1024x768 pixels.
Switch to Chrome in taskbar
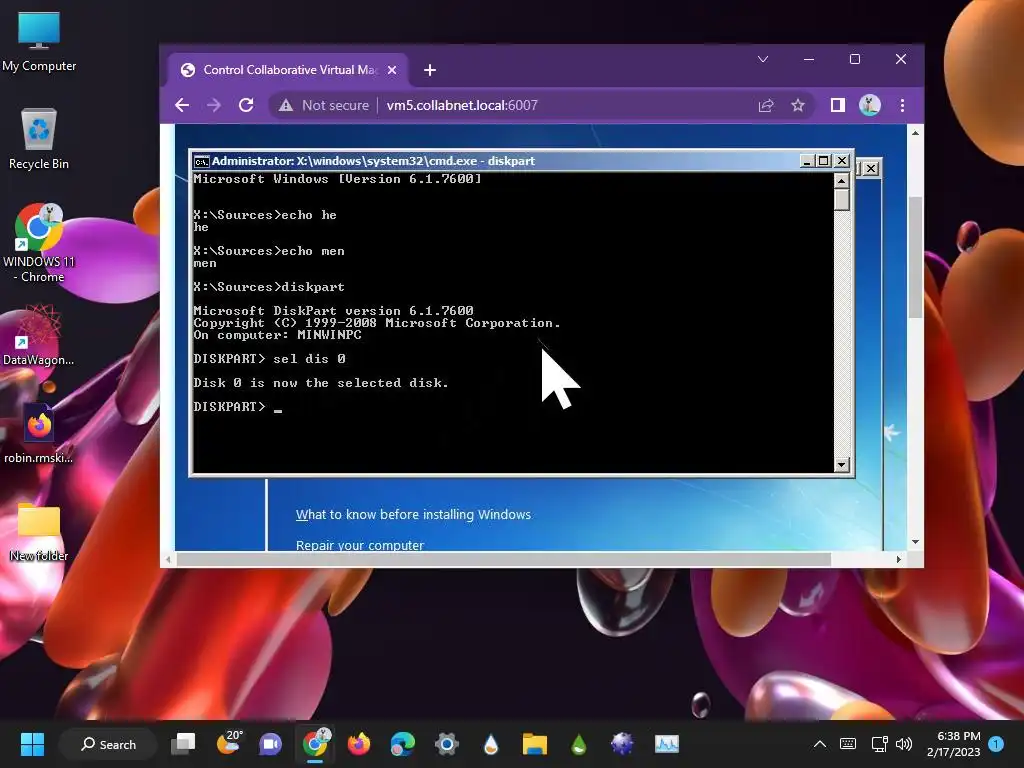pyautogui.click(x=315, y=743)
